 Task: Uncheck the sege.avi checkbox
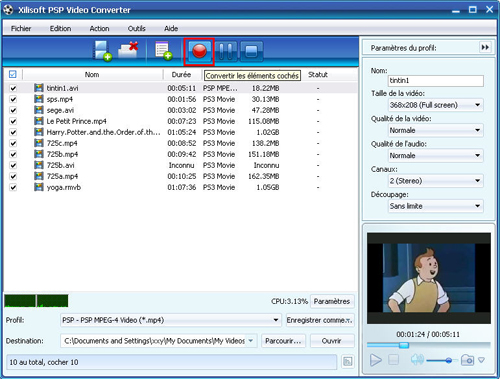pyautogui.click(x=13, y=110)
